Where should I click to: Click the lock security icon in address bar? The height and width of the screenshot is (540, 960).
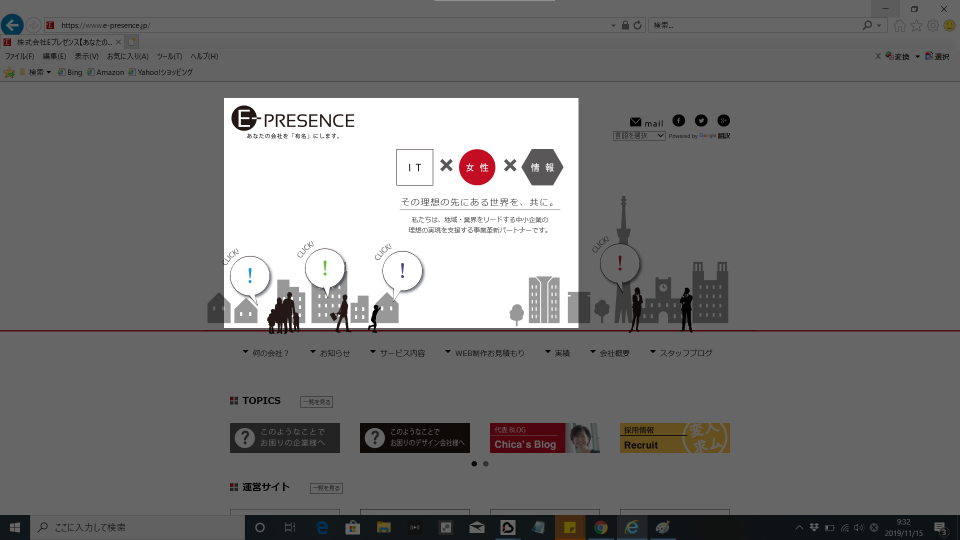click(625, 25)
